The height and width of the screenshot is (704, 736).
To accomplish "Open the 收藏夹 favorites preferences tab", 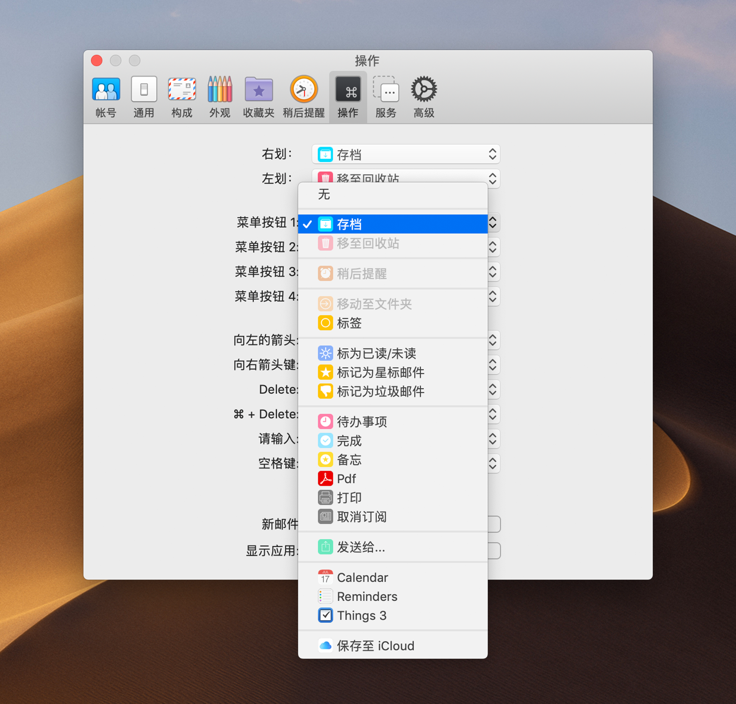I will click(259, 97).
